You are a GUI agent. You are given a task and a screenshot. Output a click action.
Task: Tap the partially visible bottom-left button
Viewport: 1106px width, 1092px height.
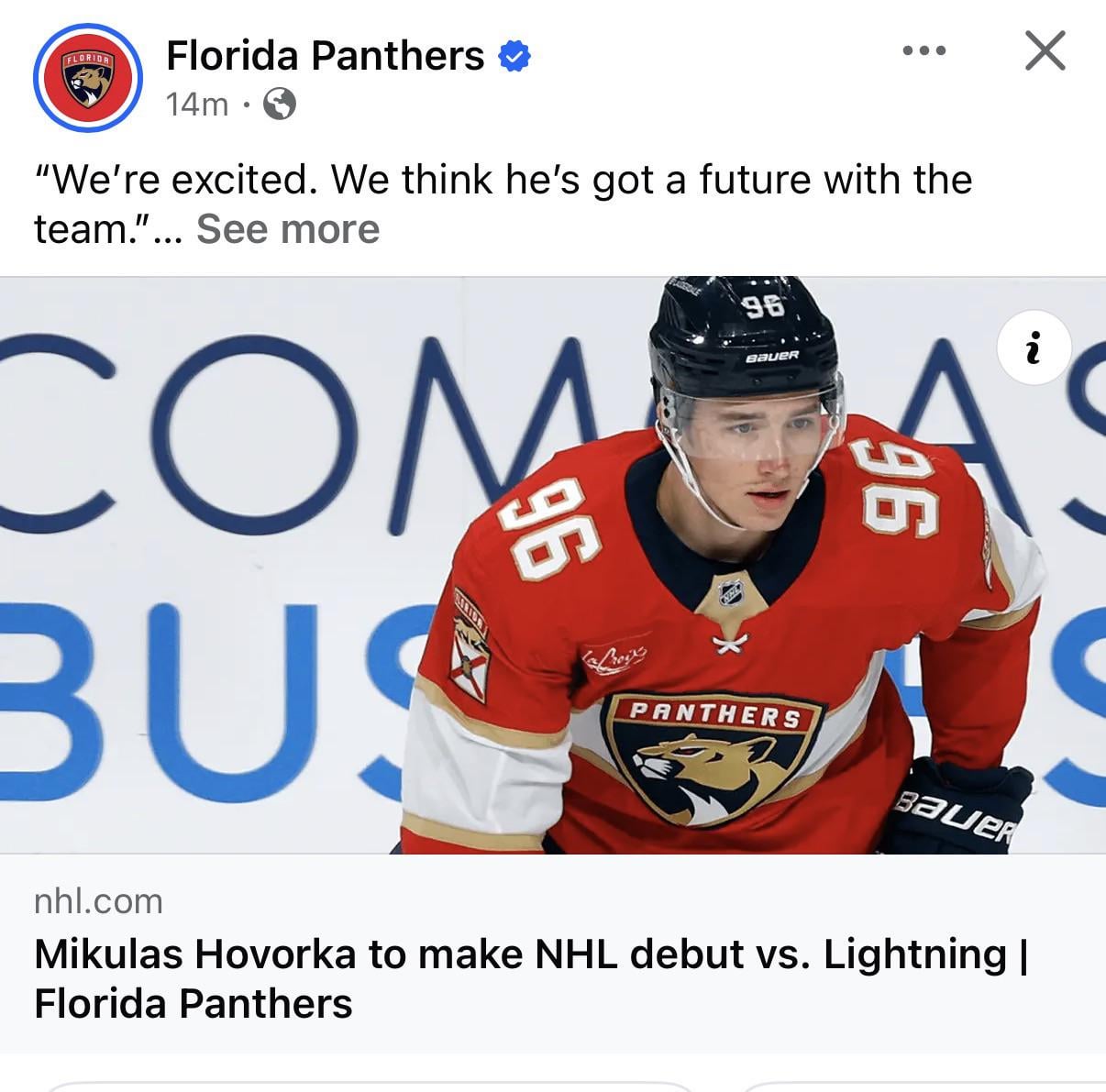(367, 1087)
